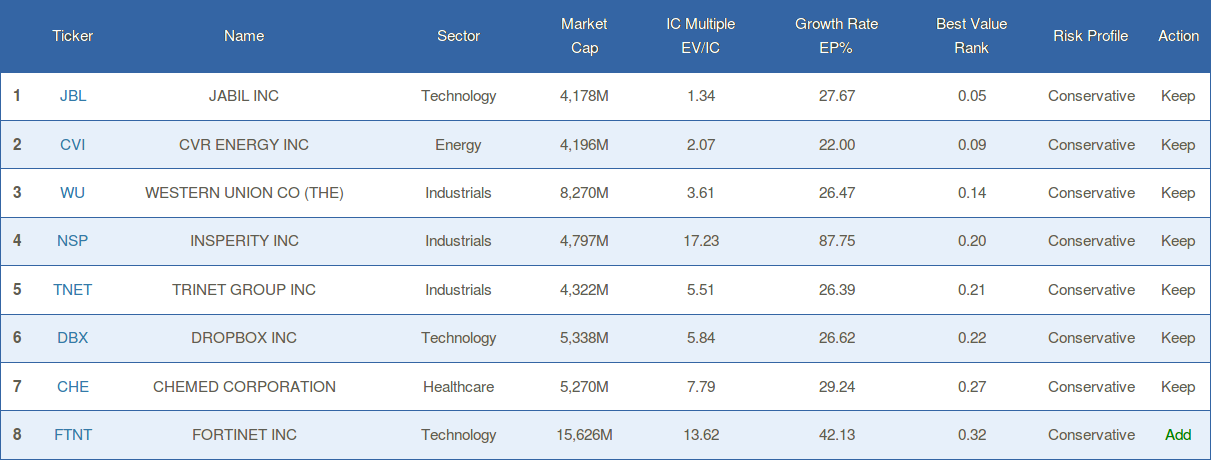Click the 7.79 IC multiple value
The image size is (1211, 460).
pyautogui.click(x=701, y=387)
